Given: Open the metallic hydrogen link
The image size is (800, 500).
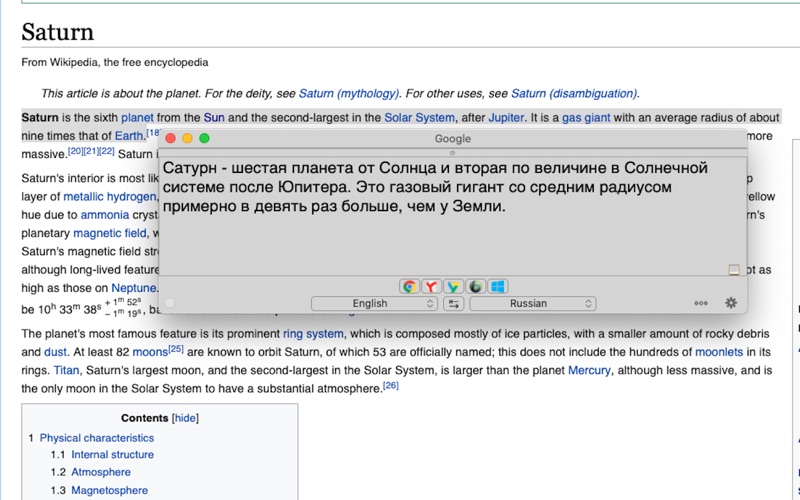Looking at the screenshot, I should point(110,197).
